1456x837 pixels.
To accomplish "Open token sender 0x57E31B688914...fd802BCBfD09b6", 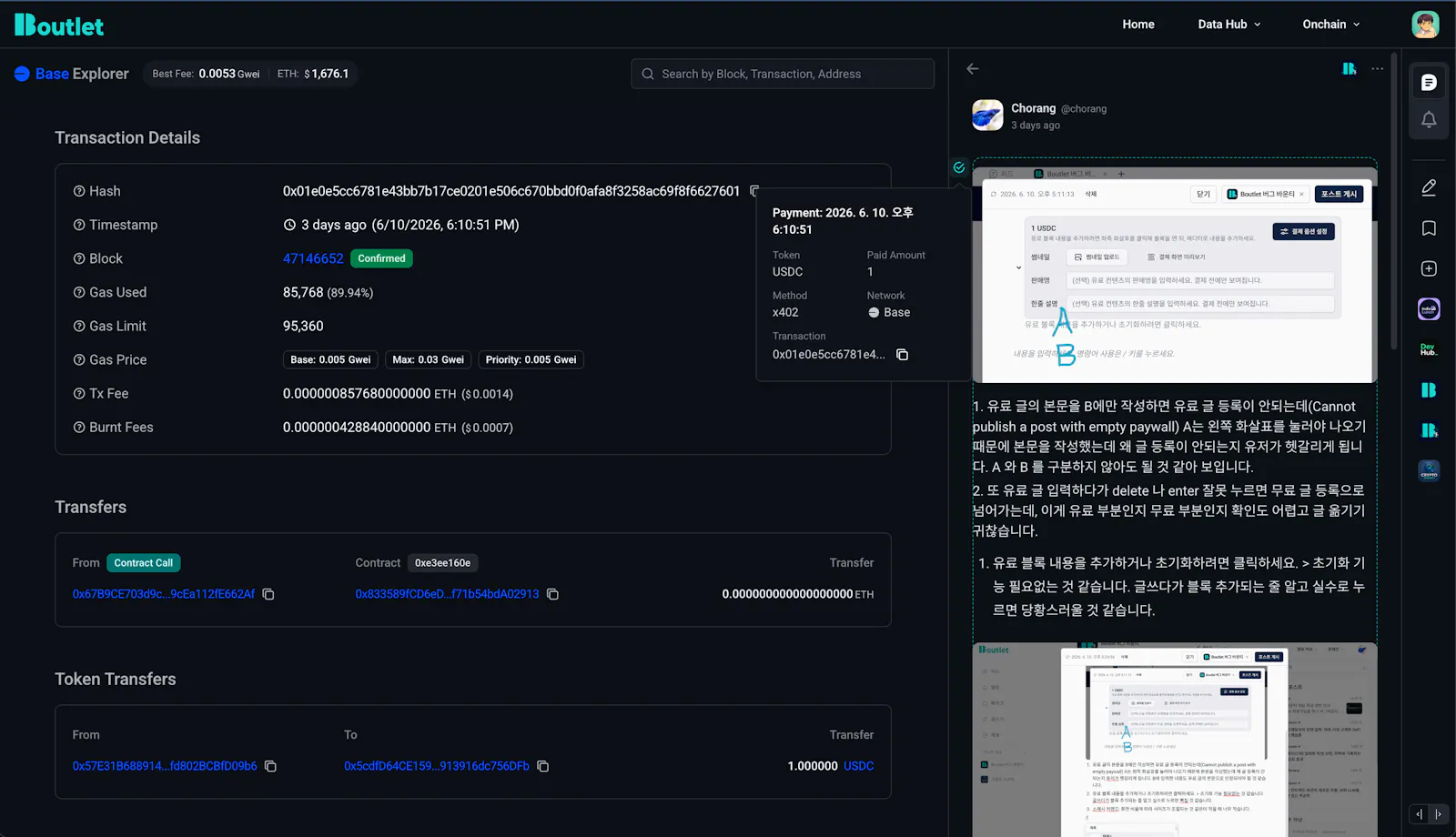I will pyautogui.click(x=165, y=766).
